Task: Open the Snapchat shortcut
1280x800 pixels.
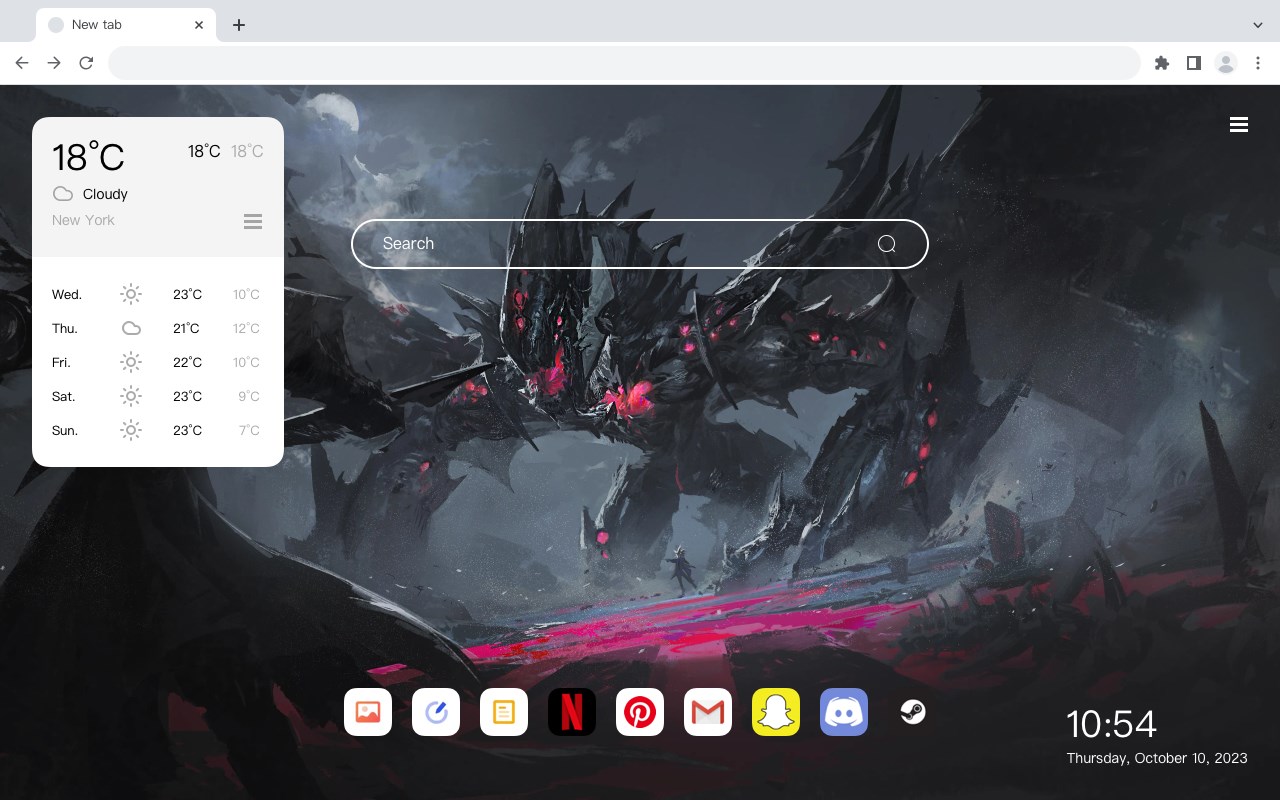Action: pyautogui.click(x=776, y=712)
